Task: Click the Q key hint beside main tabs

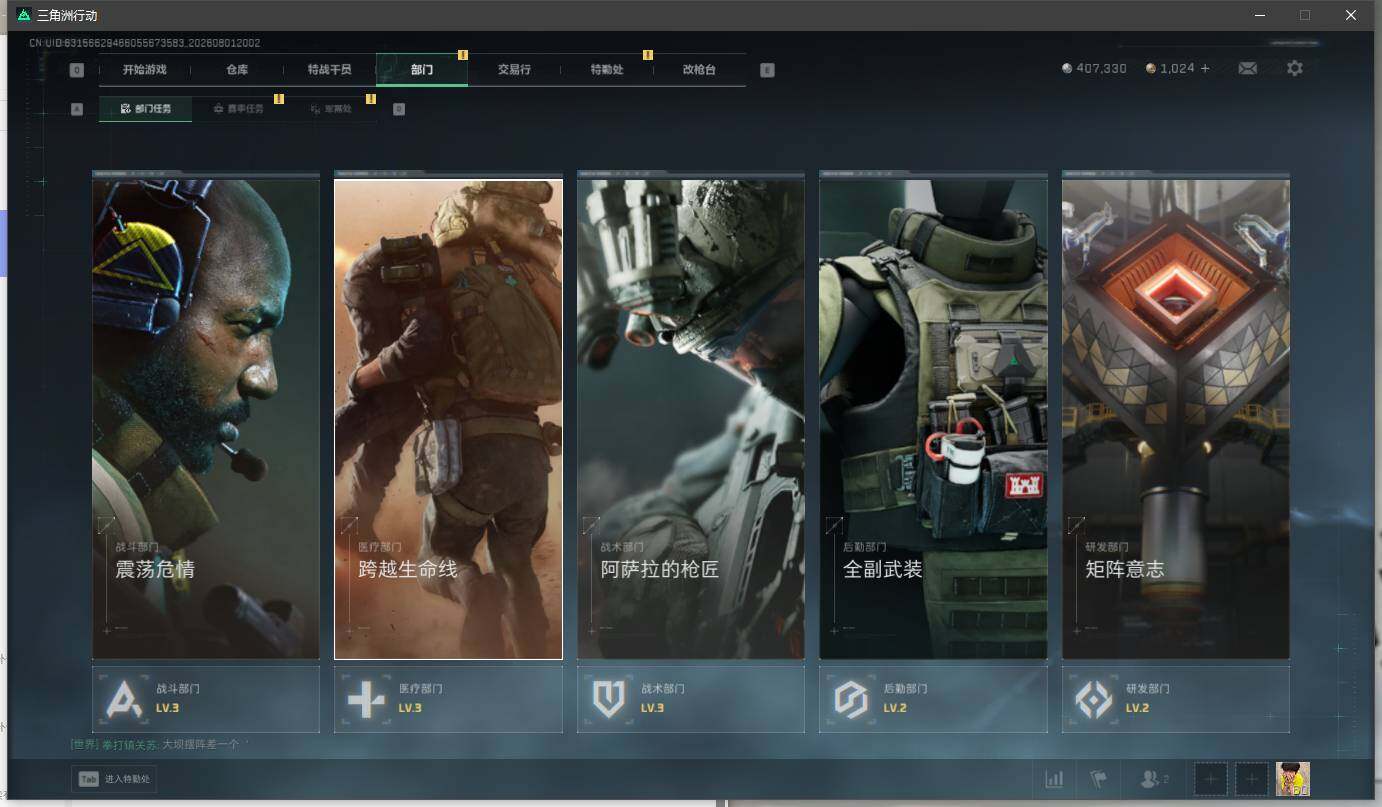Action: click(77, 70)
